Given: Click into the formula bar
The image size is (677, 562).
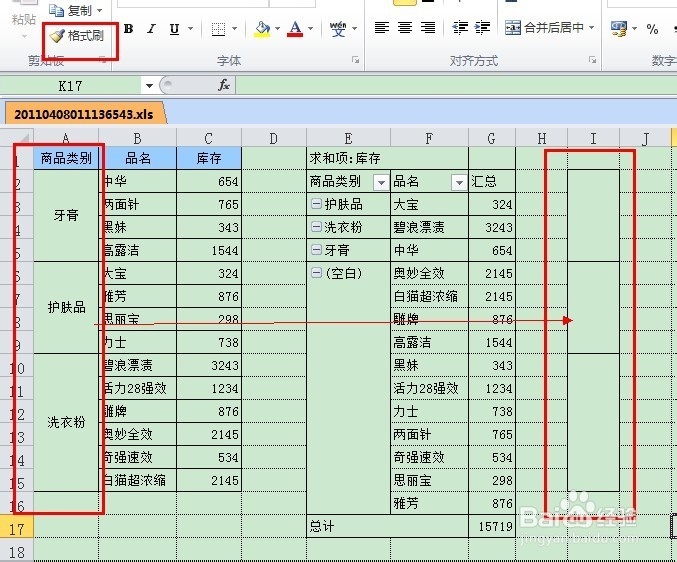Looking at the screenshot, I should point(456,85).
